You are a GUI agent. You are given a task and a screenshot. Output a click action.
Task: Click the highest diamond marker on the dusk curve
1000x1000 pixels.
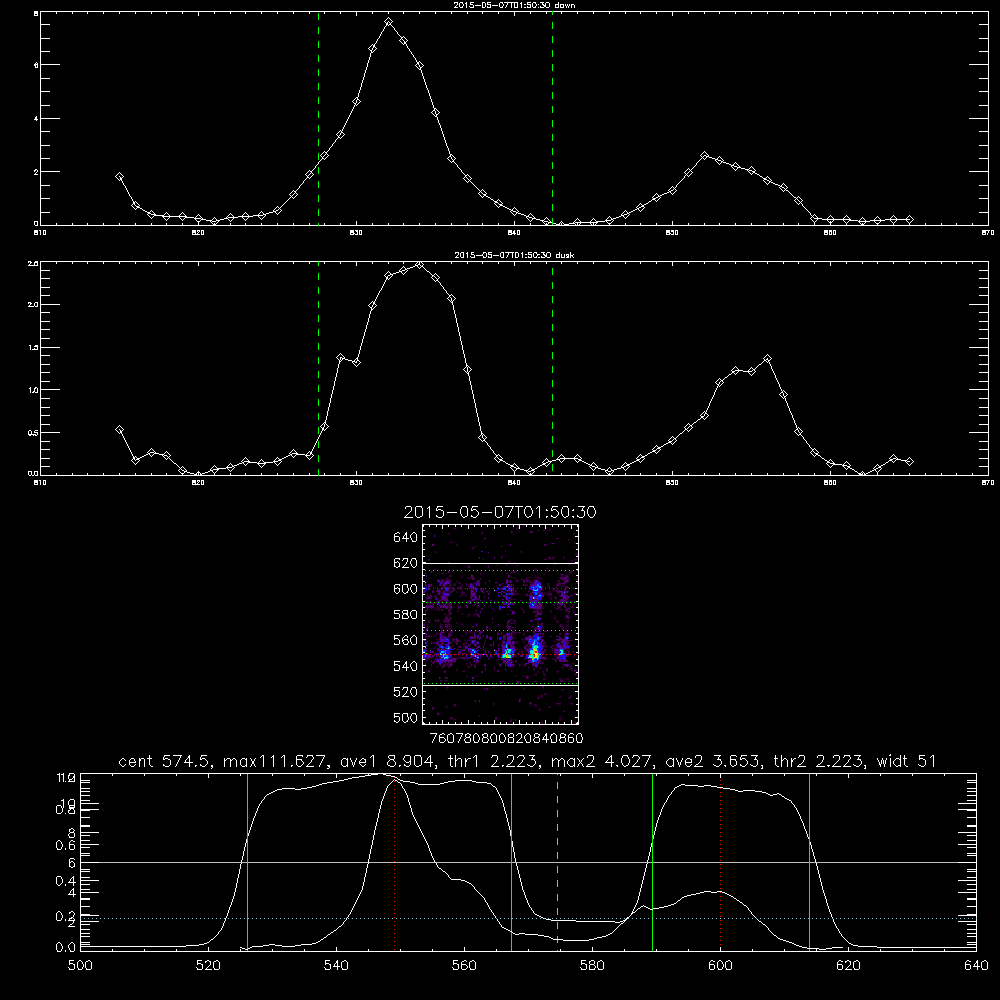[419, 265]
